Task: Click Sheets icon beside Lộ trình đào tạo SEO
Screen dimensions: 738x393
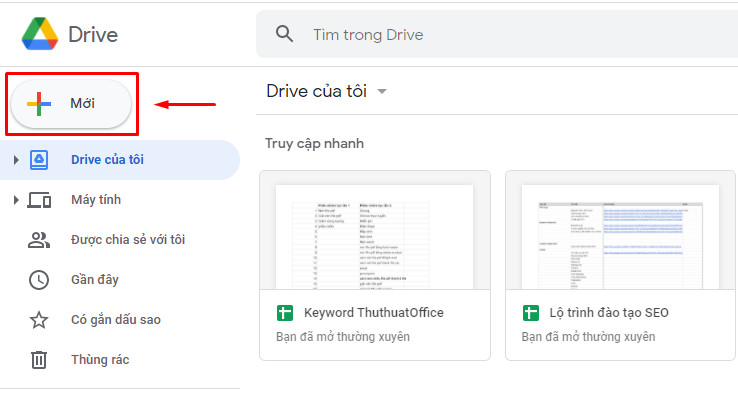Action: 531,313
